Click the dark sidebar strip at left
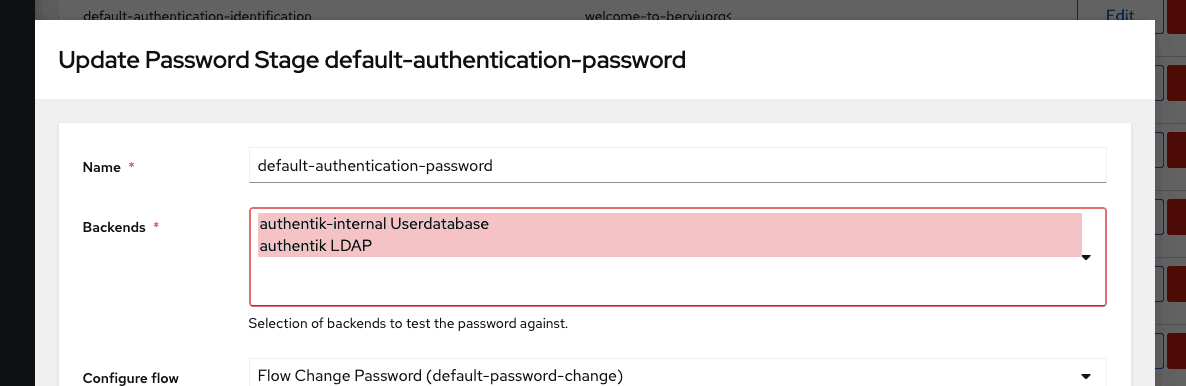 (17, 193)
